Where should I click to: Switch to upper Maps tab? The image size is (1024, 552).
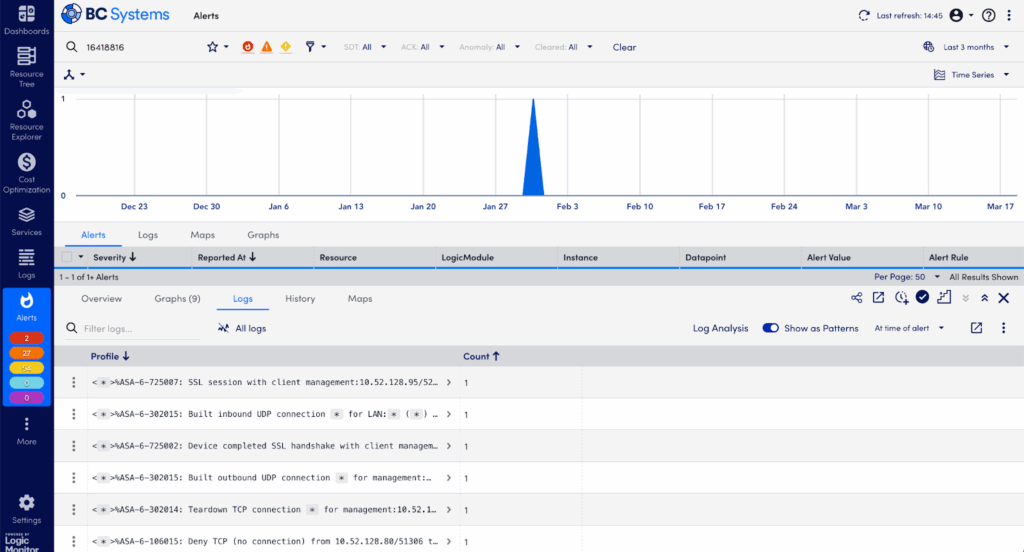coord(202,235)
